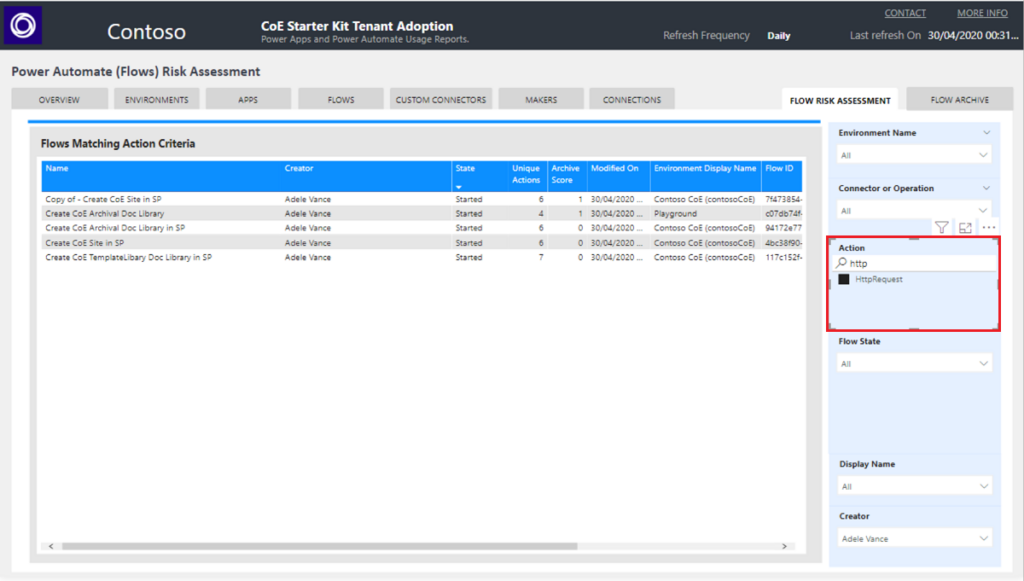Open the Connector or Operation All dropdown
The image size is (1024, 581).
tap(914, 211)
